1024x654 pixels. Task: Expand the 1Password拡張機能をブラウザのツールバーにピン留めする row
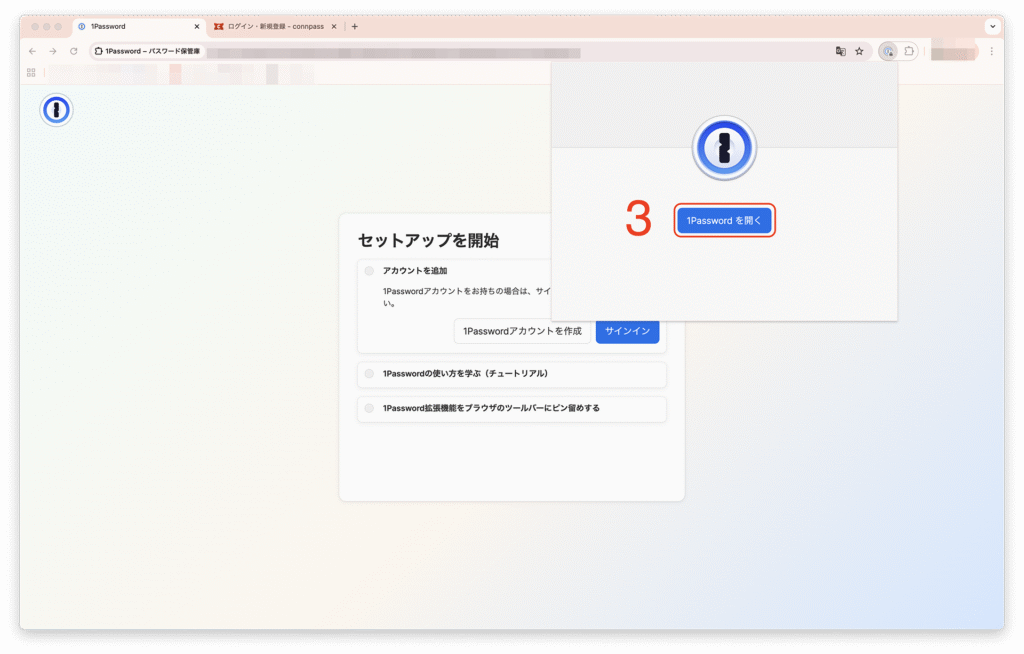pos(512,409)
